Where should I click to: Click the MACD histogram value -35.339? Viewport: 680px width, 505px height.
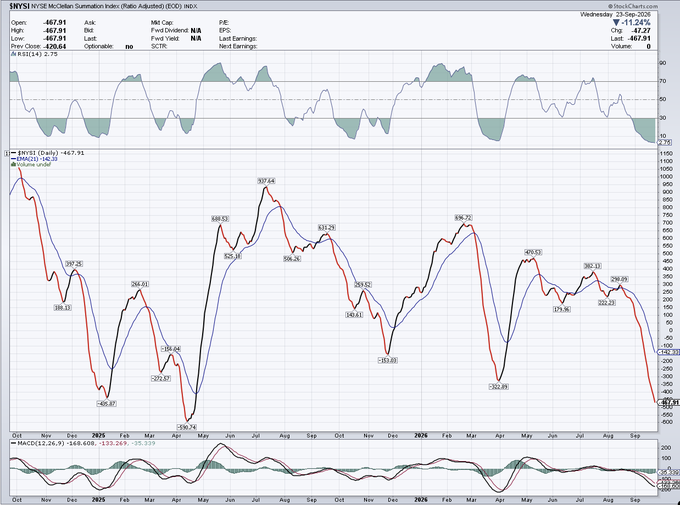tap(143, 443)
